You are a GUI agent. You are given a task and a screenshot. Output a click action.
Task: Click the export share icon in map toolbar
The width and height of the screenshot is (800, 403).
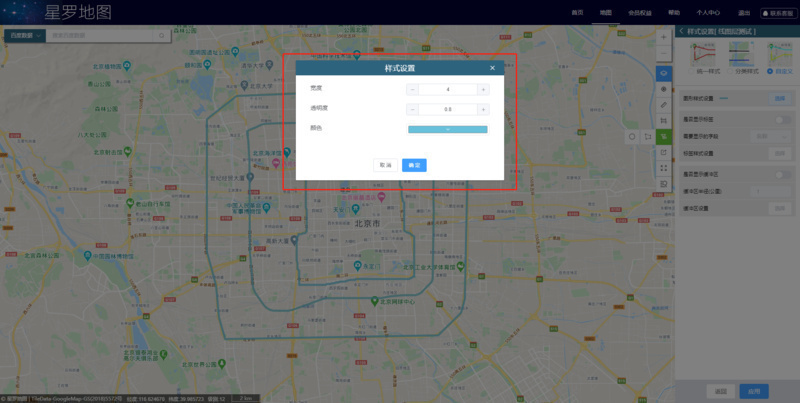pyautogui.click(x=664, y=152)
